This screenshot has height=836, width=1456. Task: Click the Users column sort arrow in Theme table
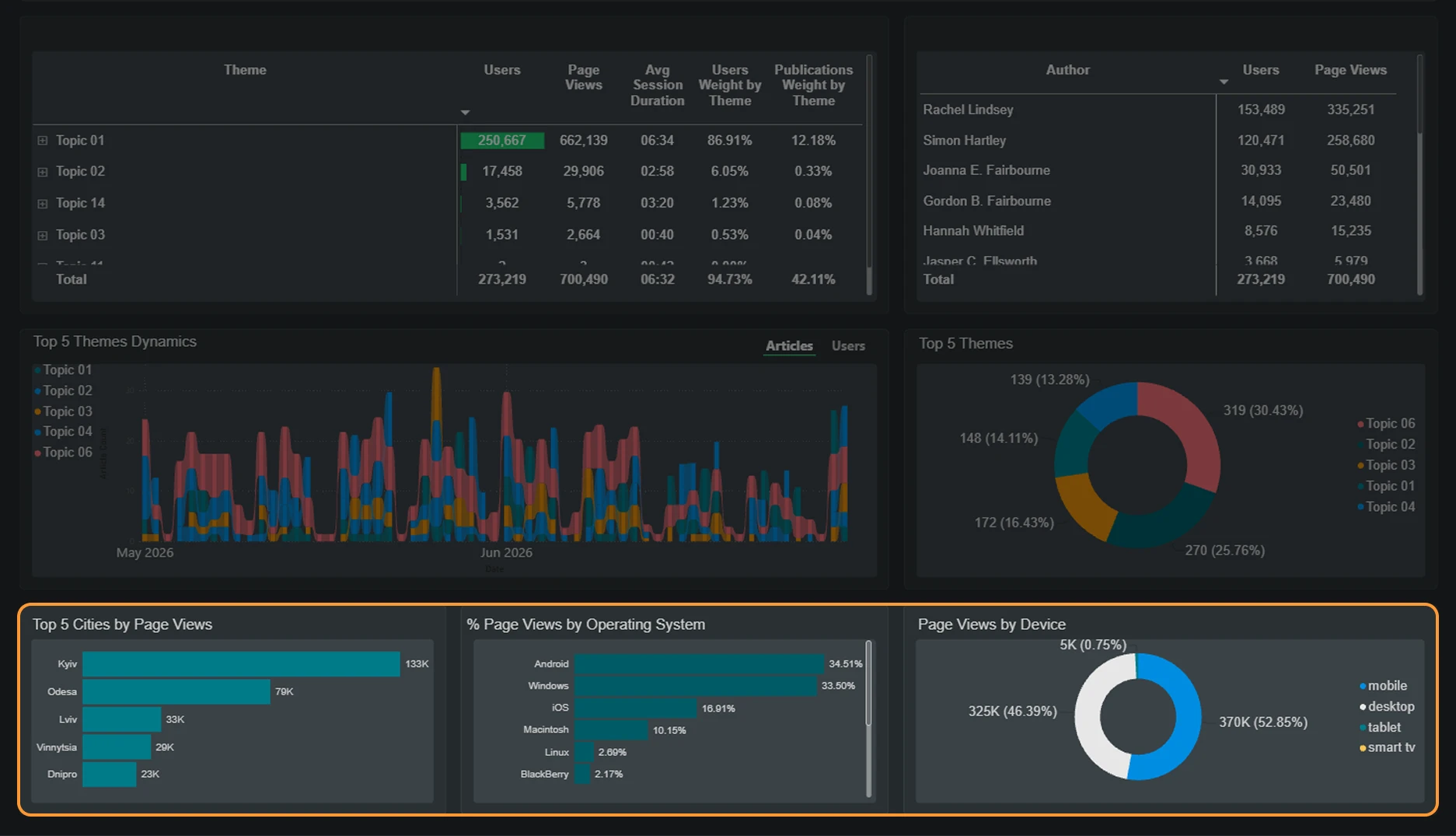tap(465, 113)
